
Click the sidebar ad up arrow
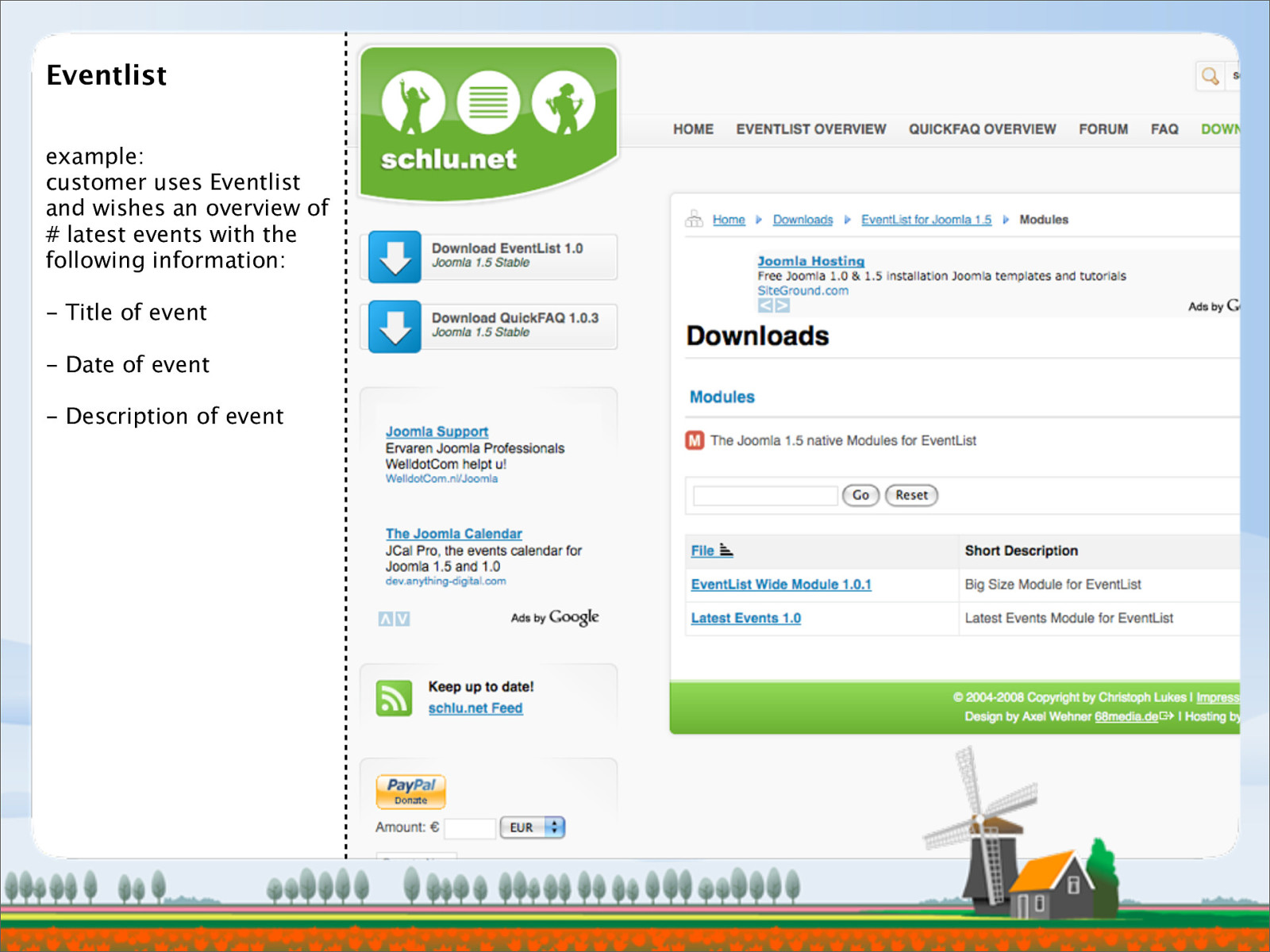coord(386,619)
